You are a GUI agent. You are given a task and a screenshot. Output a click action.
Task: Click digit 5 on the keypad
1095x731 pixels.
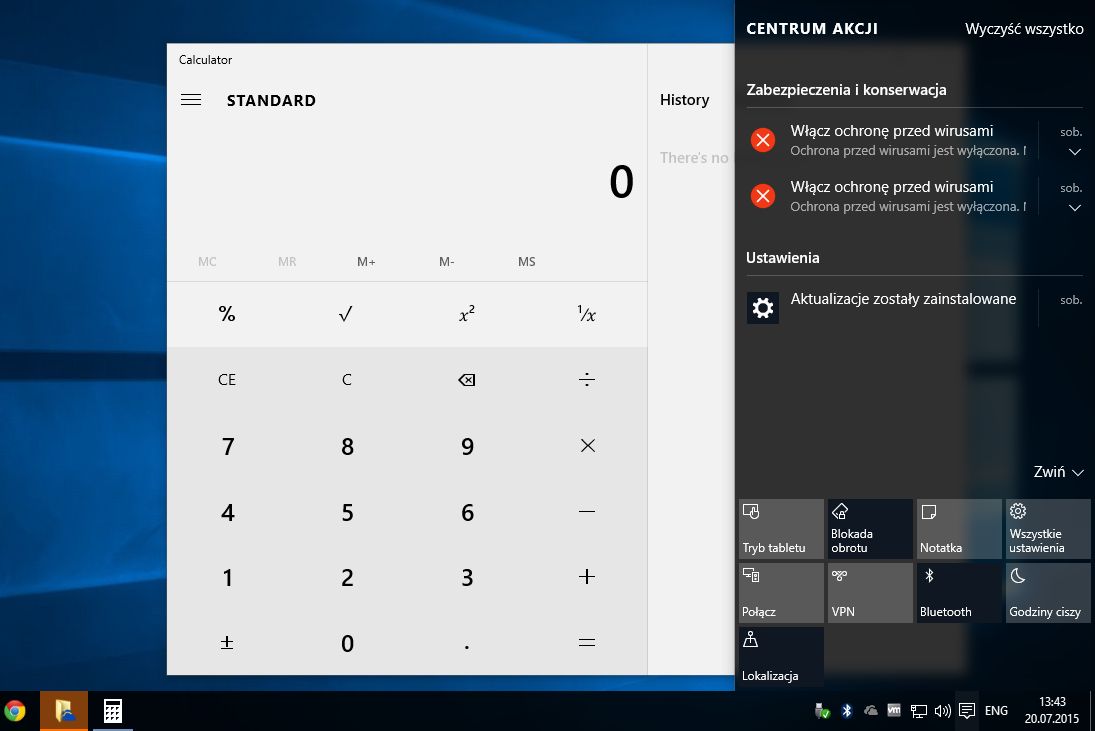point(346,512)
